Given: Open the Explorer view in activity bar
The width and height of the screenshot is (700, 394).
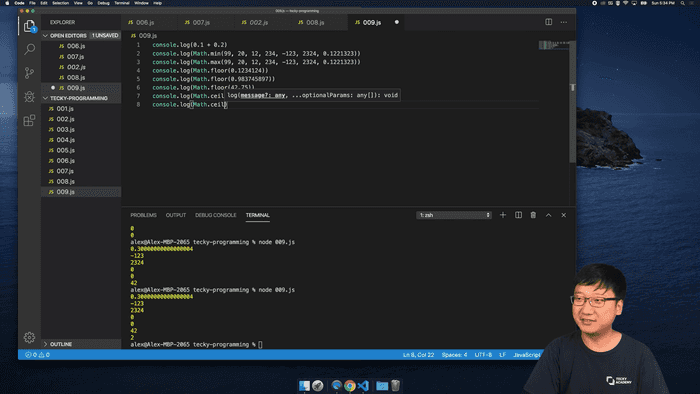Looking at the screenshot, I should pos(29,26).
